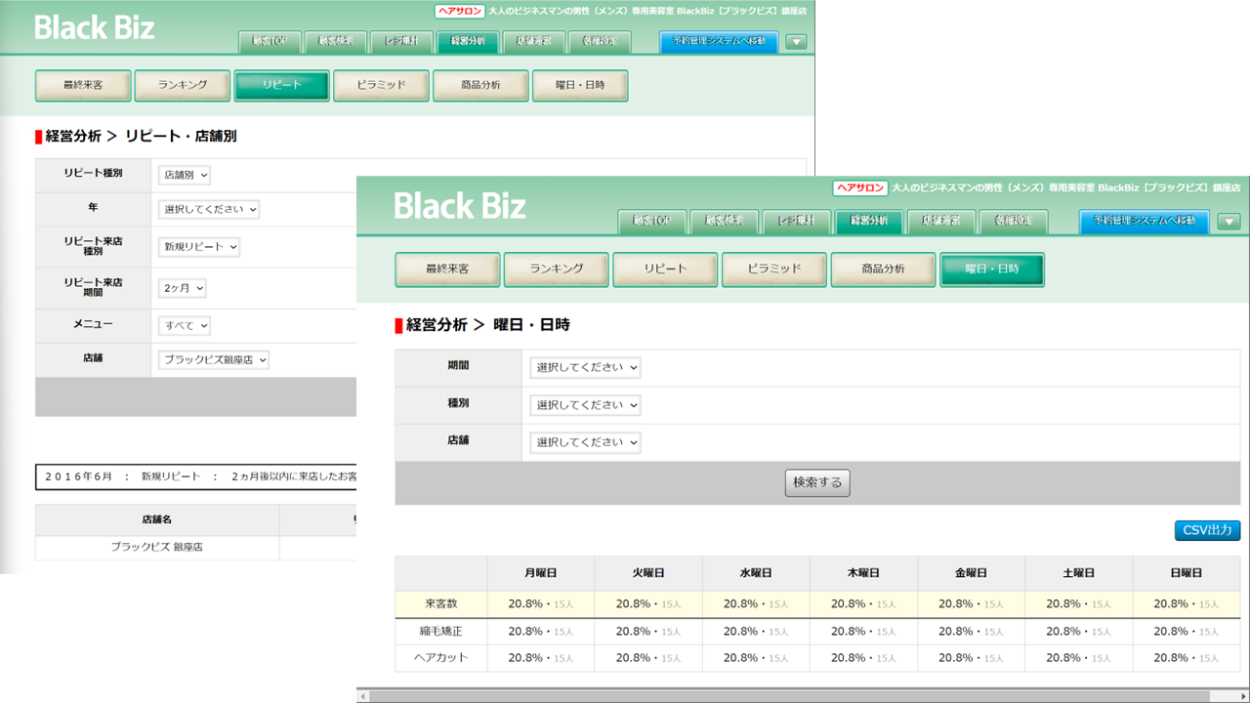The width and height of the screenshot is (1250, 703).
Task: Open the header arrow menu in the back window
Action: (796, 42)
